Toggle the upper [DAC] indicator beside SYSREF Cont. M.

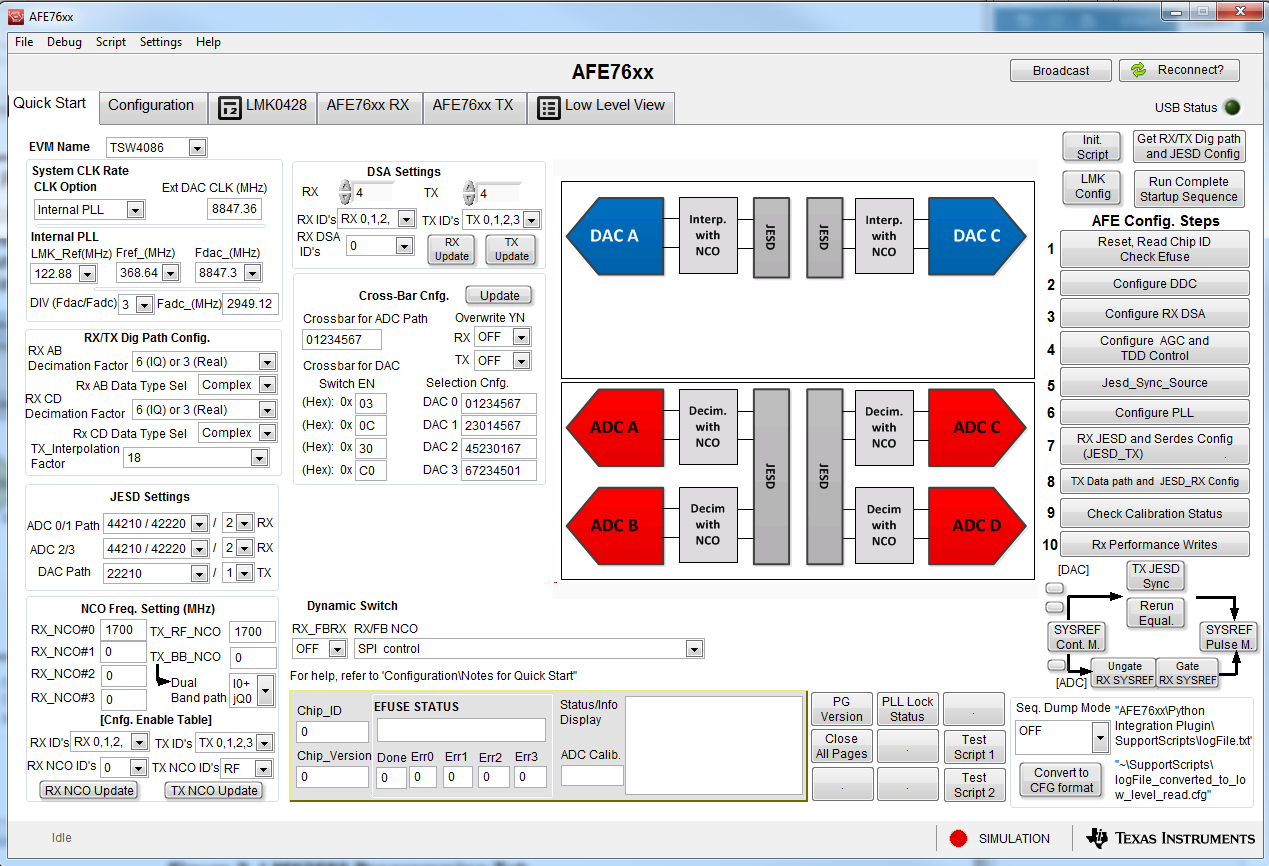tap(1054, 588)
